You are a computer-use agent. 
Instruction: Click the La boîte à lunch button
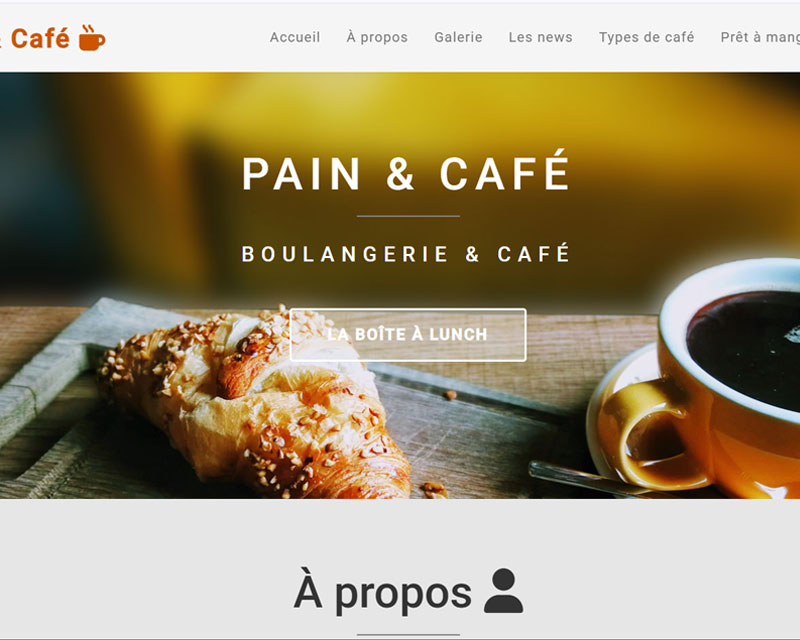(x=408, y=335)
